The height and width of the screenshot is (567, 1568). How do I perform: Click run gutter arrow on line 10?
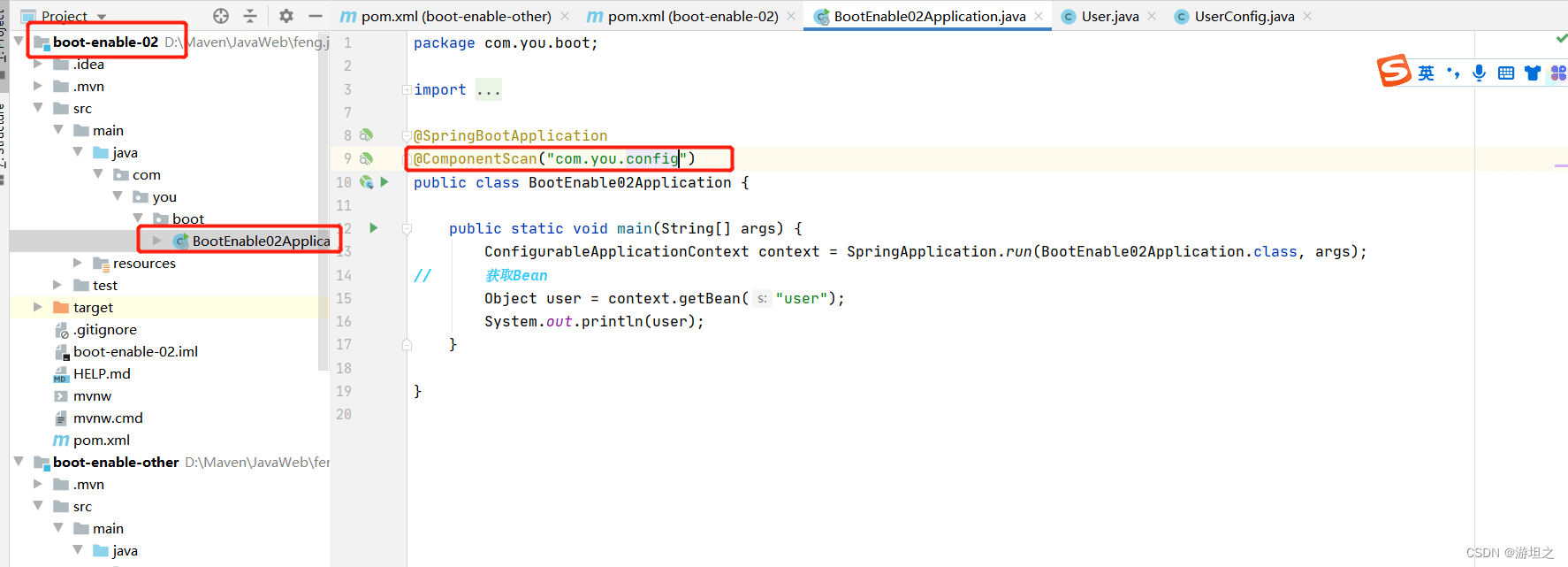(384, 181)
